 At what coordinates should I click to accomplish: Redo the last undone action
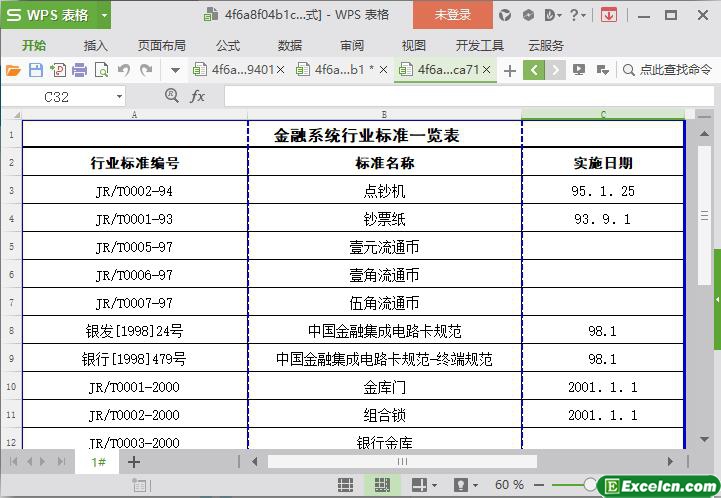coord(146,70)
